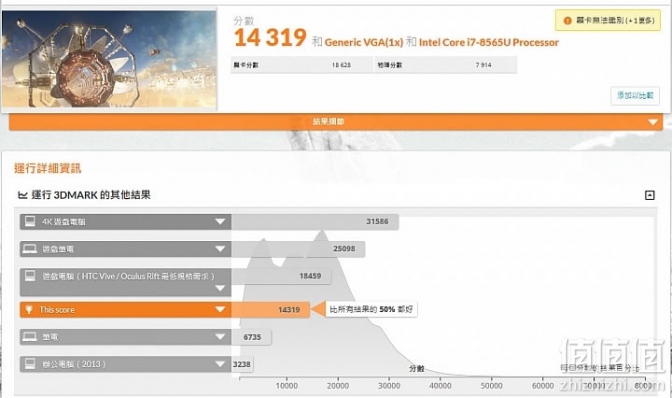Click the orange warning icon in yellow notice

click(567, 21)
